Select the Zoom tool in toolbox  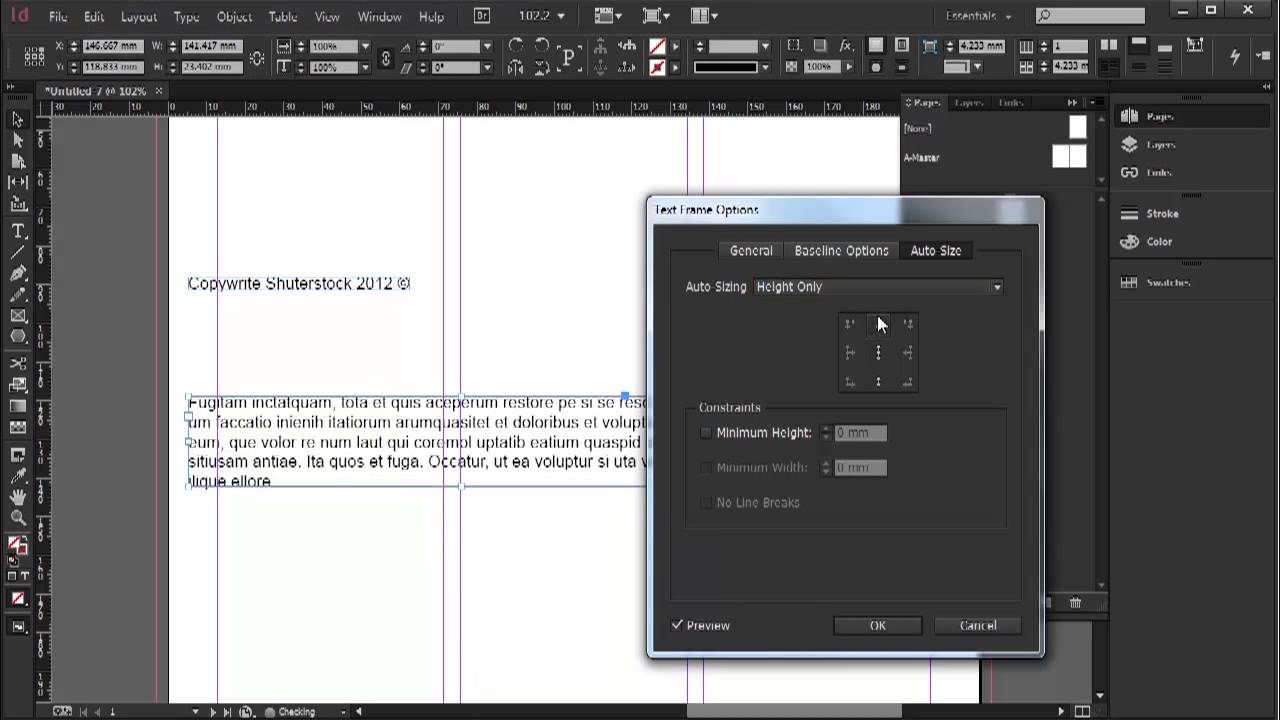(x=18, y=518)
